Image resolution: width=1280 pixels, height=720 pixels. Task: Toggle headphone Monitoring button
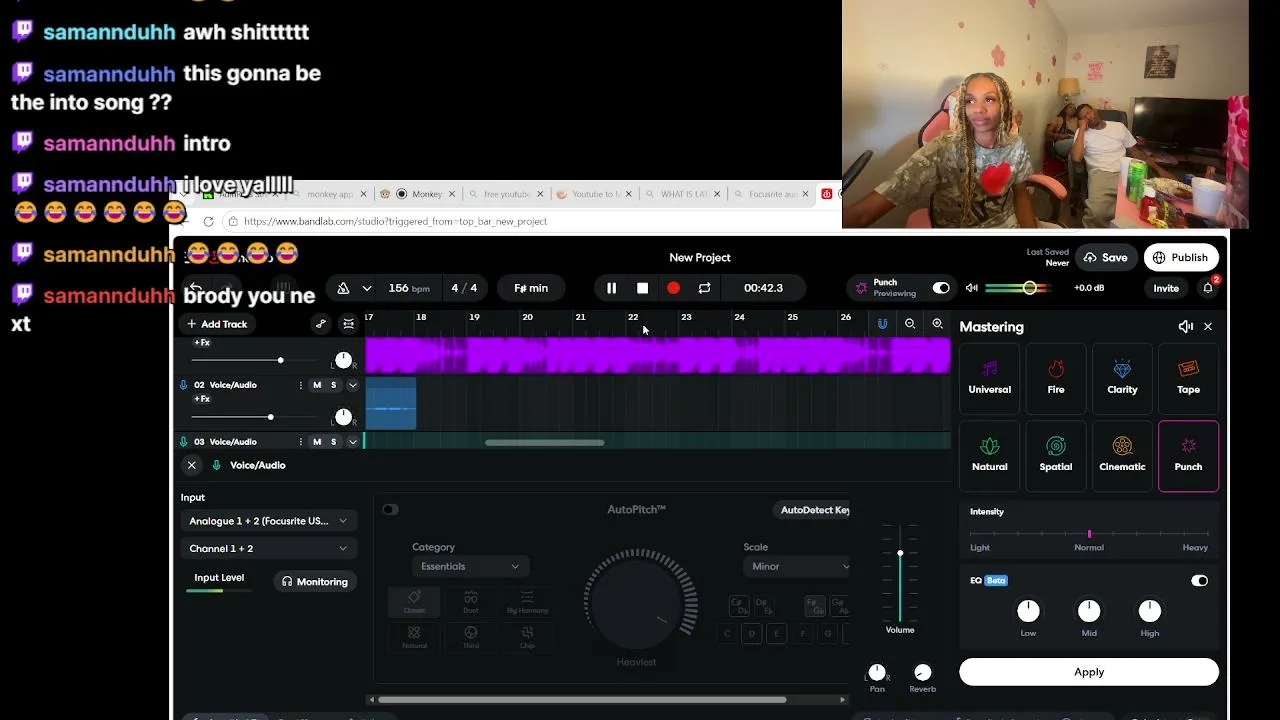[x=315, y=582]
